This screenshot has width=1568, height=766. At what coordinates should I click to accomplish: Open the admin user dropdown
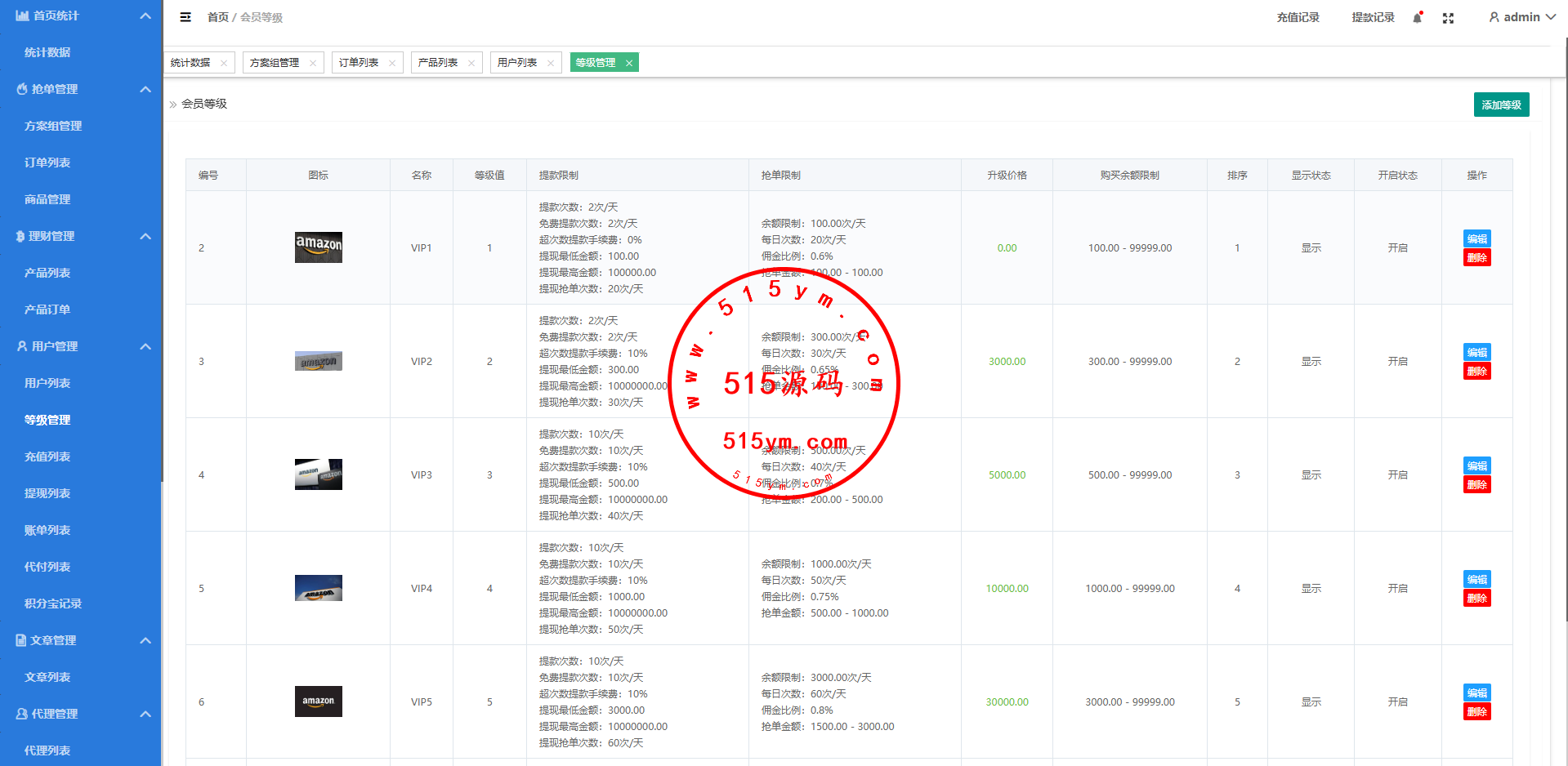tap(1521, 17)
